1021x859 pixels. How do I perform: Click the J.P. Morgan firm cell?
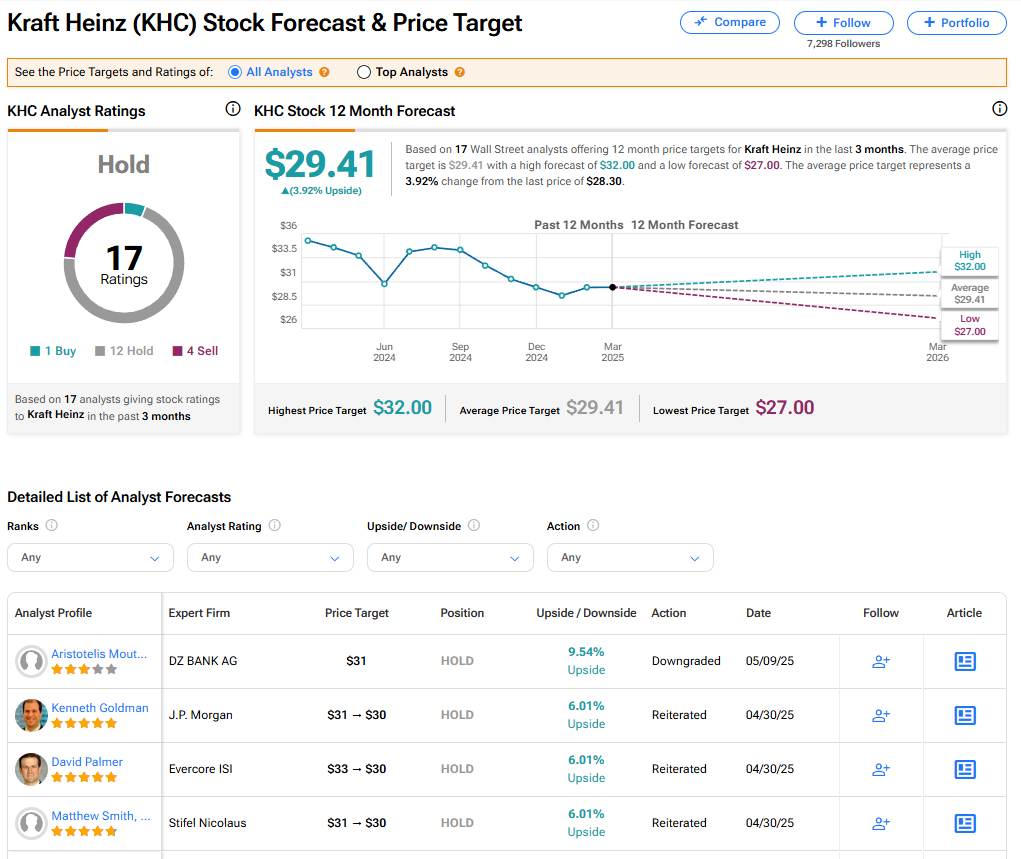click(x=201, y=715)
